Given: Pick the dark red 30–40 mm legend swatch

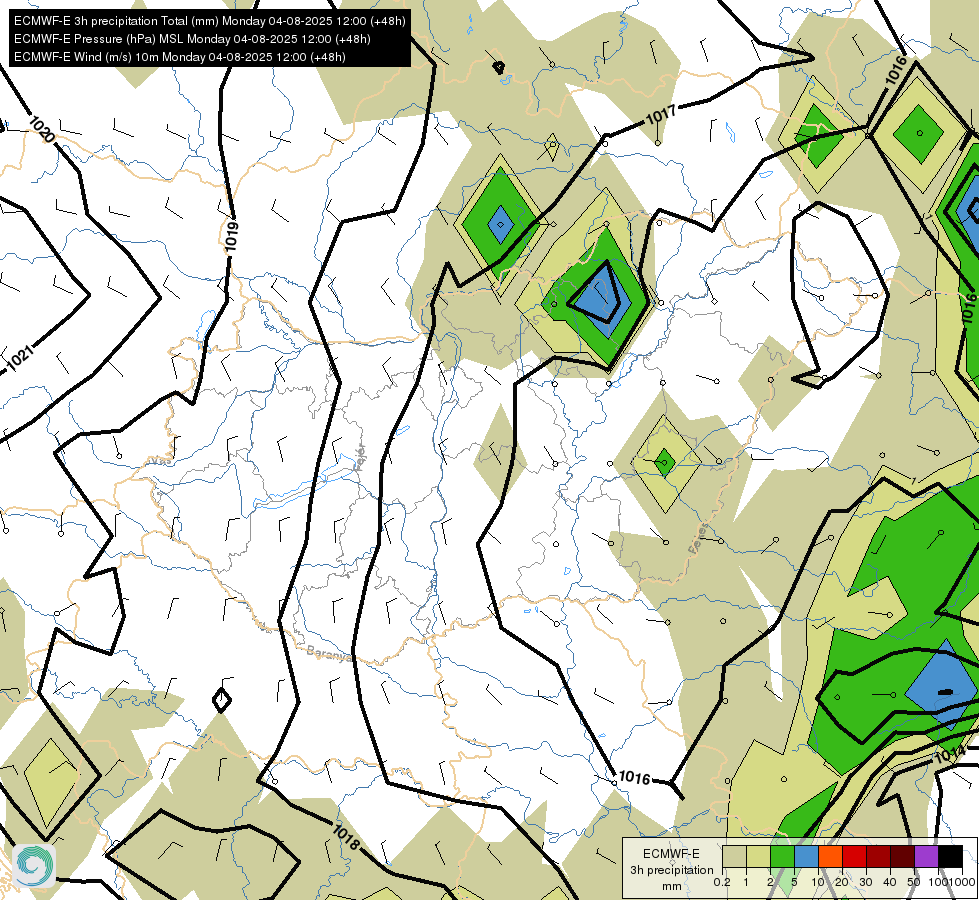Looking at the screenshot, I should (878, 857).
